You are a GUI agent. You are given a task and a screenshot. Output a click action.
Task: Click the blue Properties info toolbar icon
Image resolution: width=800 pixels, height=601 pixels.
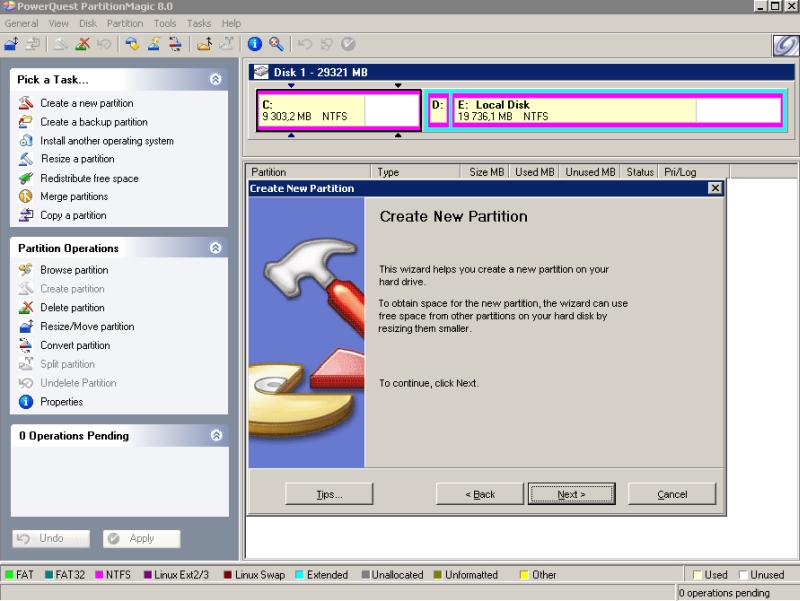coord(255,44)
